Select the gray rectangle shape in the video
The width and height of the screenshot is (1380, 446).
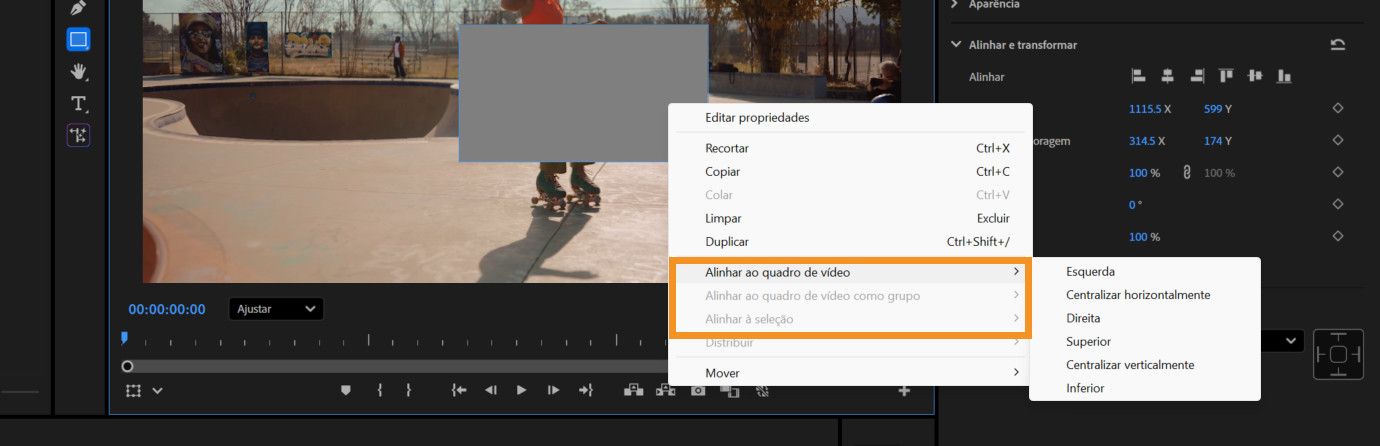point(583,93)
